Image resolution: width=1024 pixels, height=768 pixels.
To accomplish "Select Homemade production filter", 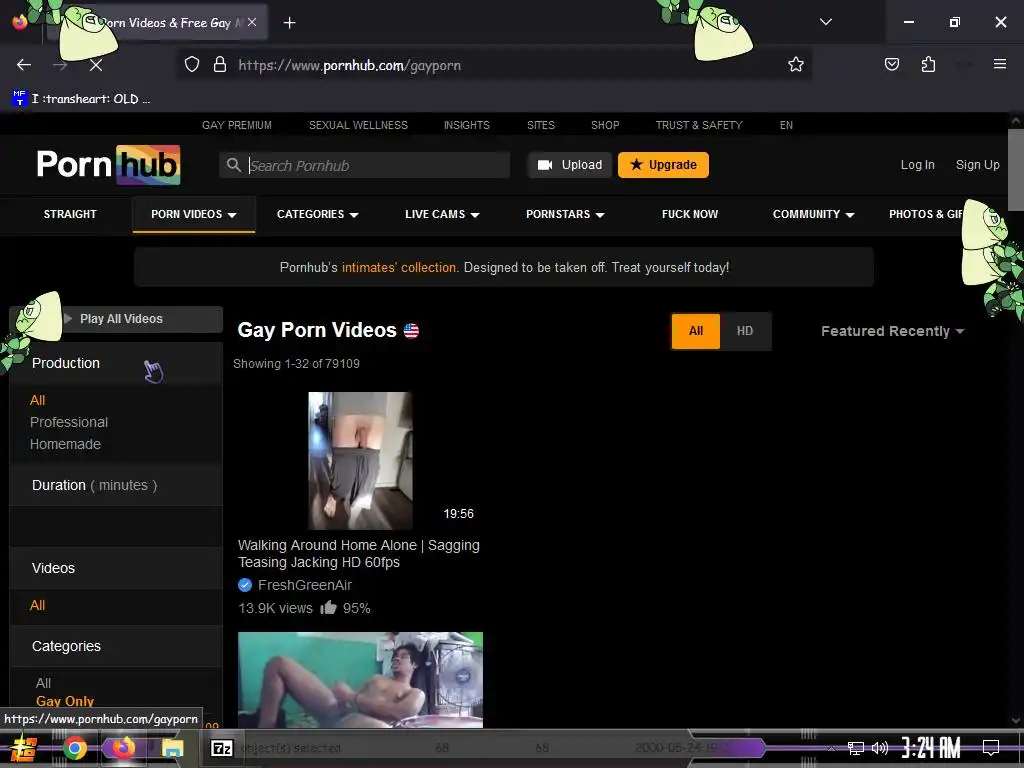I will [65, 444].
